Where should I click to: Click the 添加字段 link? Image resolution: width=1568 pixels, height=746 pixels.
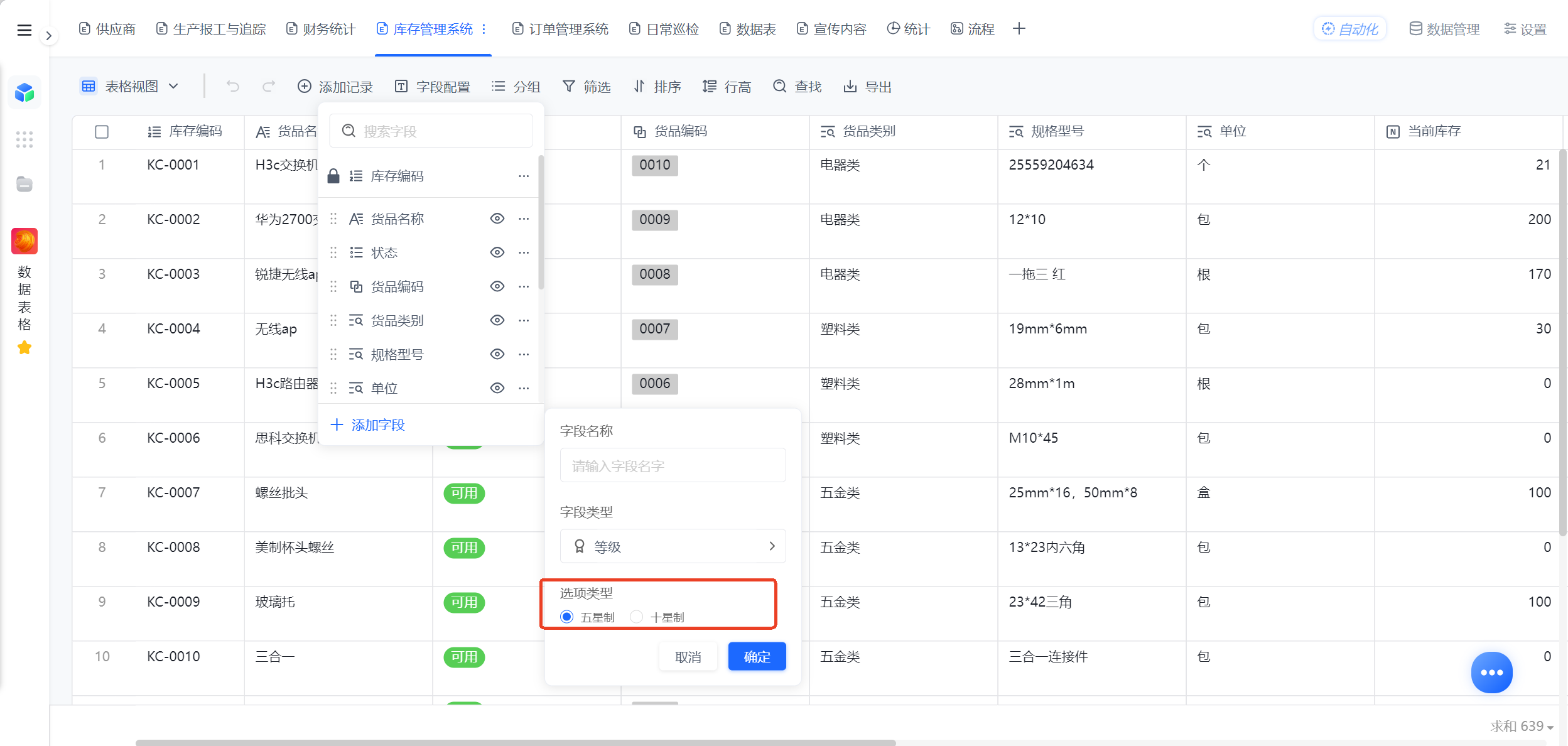pyautogui.click(x=367, y=425)
